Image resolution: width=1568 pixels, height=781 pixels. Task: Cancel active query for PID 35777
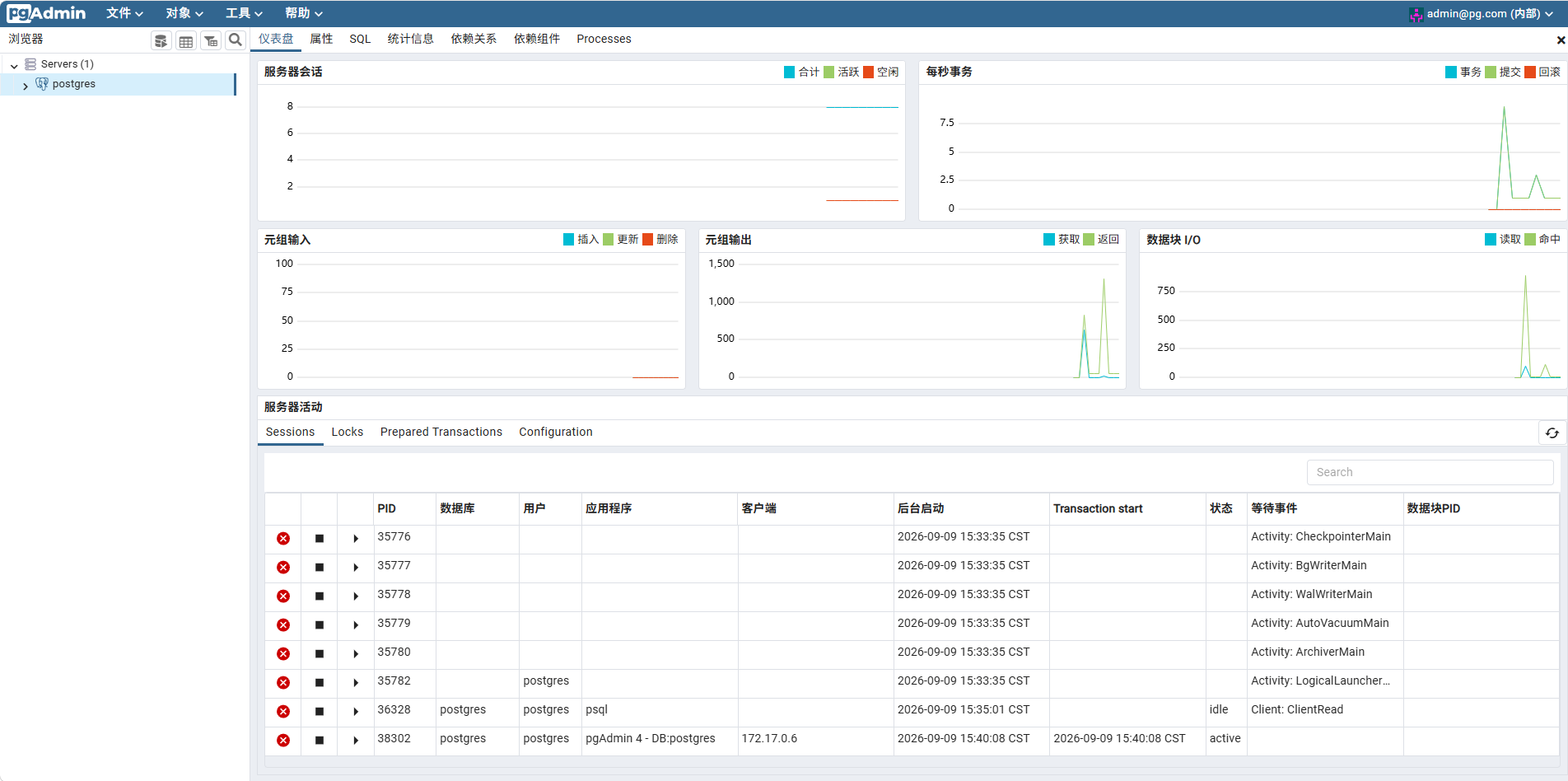click(320, 568)
